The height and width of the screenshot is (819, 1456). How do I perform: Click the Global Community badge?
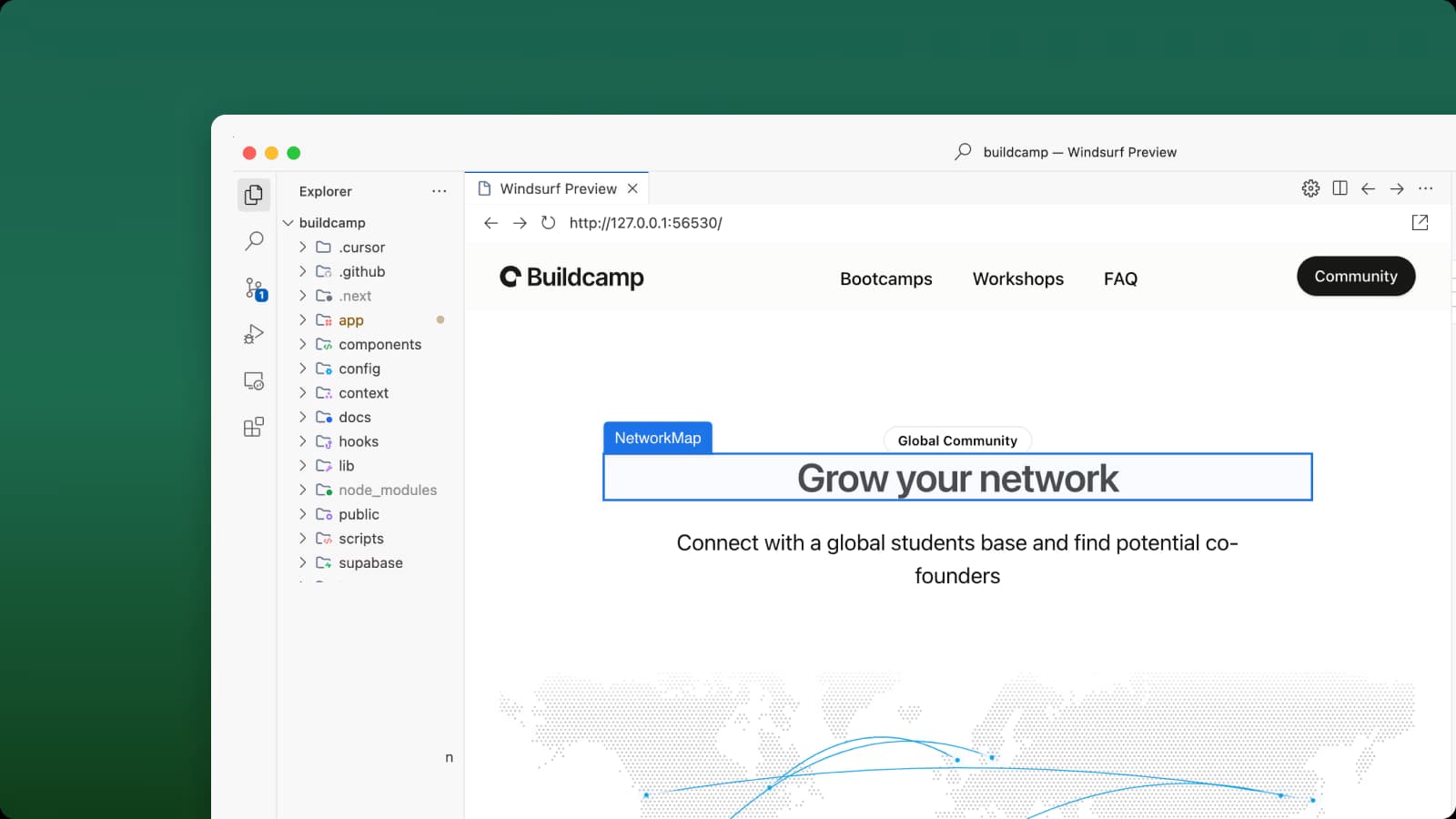coord(957,440)
